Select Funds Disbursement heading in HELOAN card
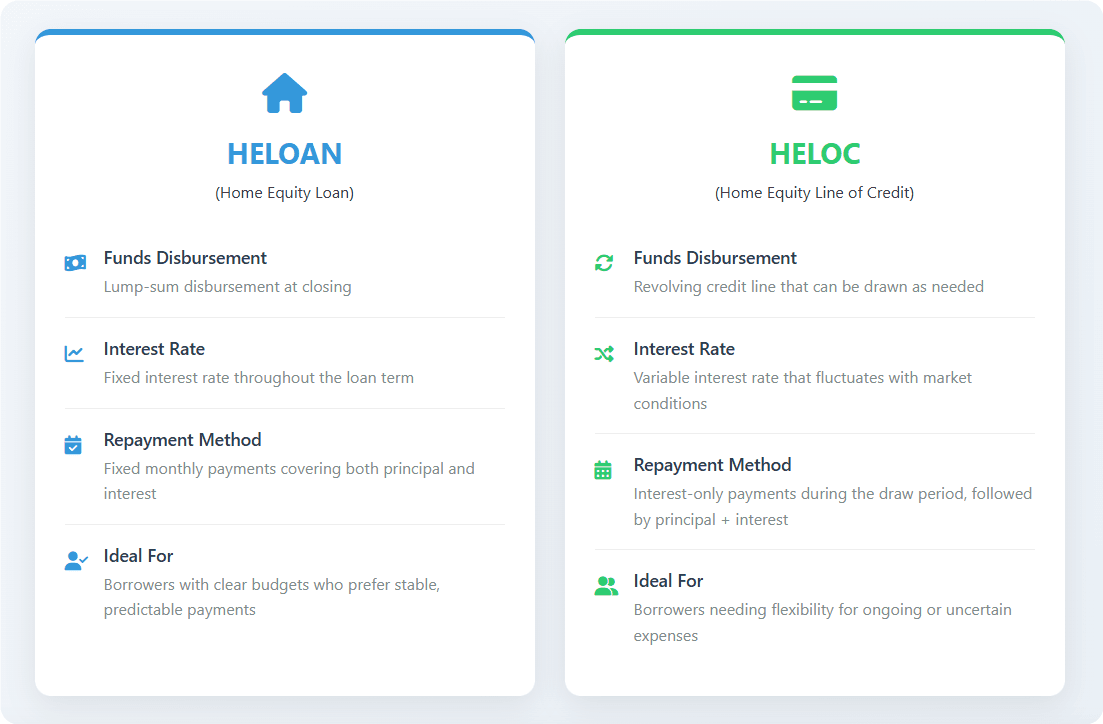Image resolution: width=1103 pixels, height=724 pixels. [x=185, y=258]
